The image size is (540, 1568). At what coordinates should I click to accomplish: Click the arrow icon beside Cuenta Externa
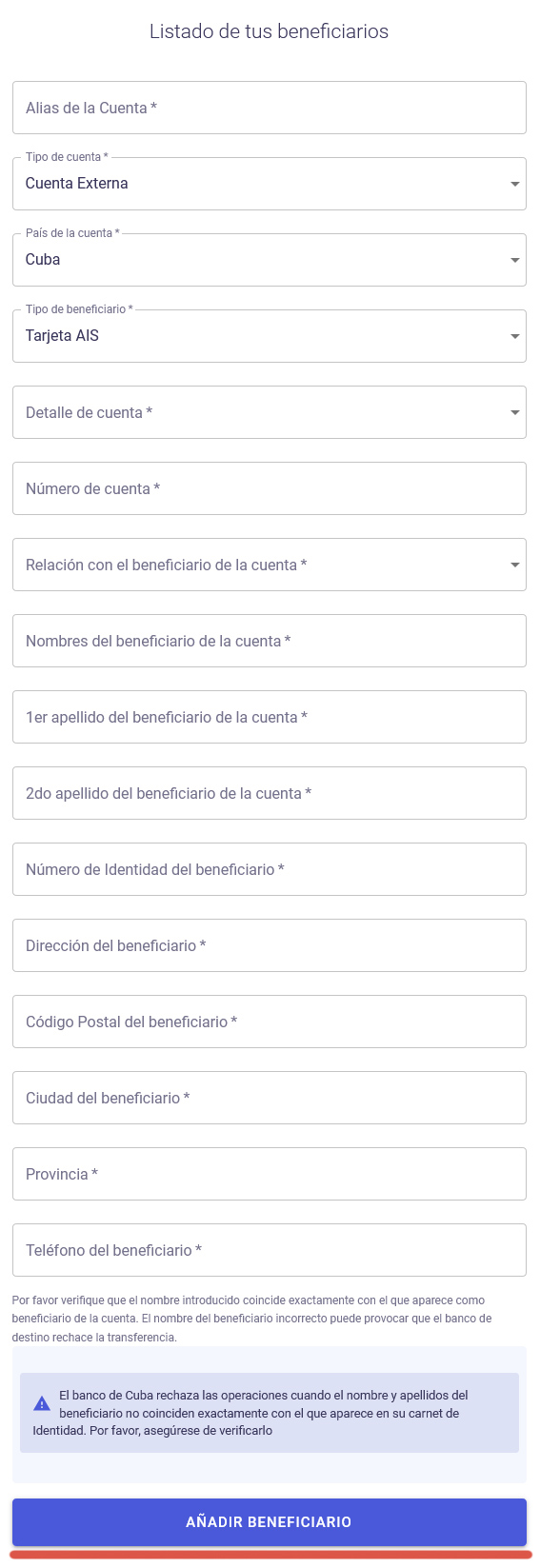[515, 184]
